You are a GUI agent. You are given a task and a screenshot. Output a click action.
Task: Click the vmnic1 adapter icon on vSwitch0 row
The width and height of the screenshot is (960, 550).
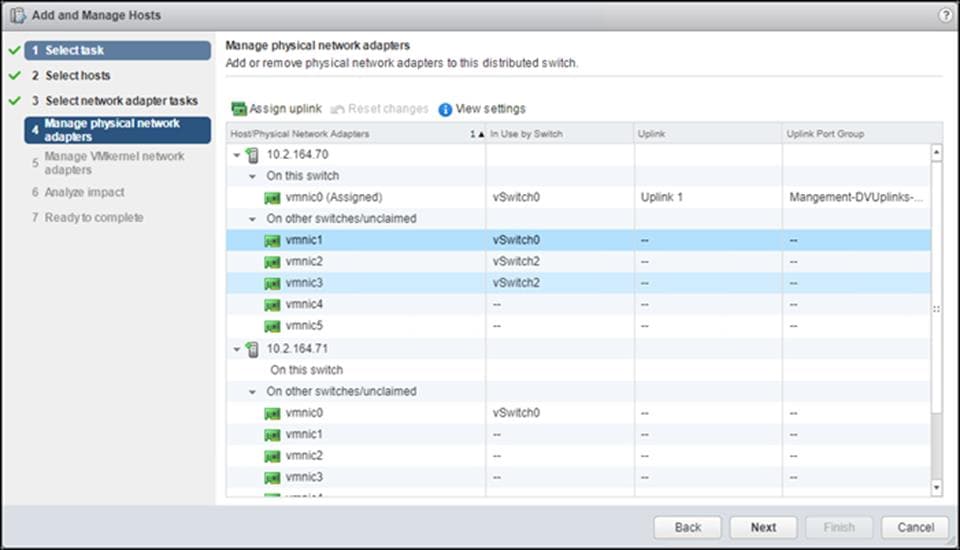(x=272, y=241)
